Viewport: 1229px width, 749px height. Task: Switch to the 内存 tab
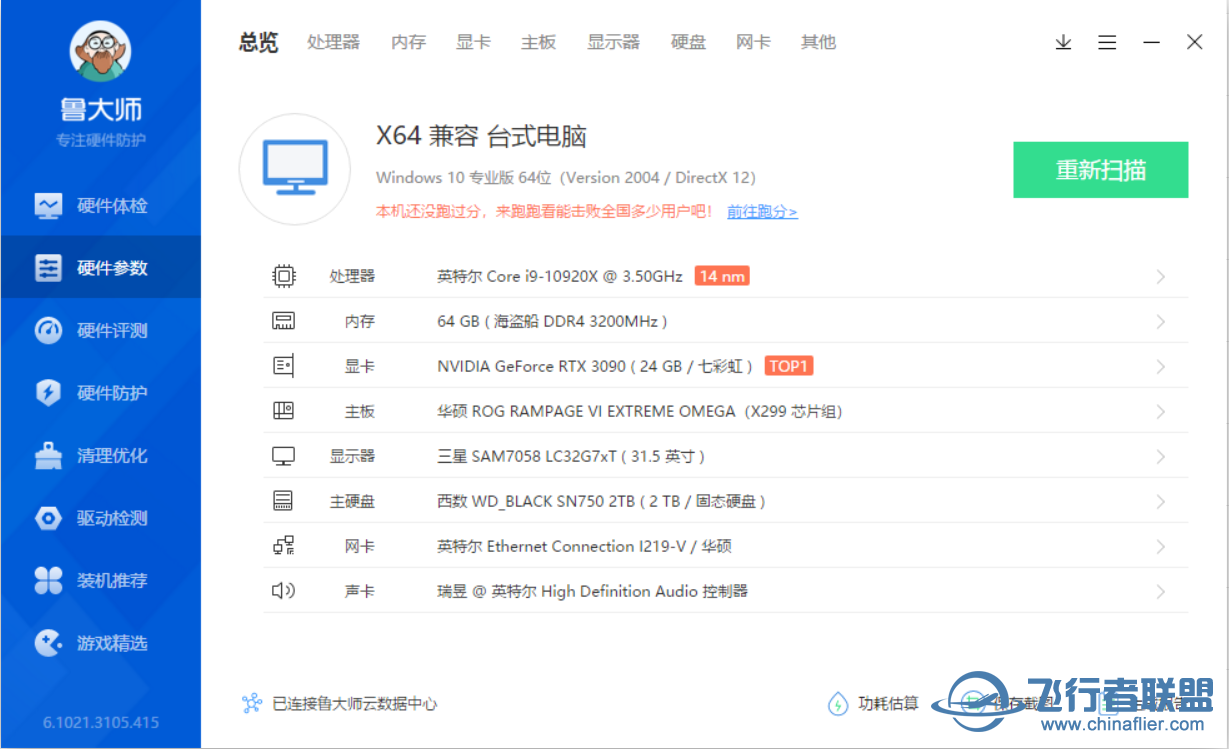click(x=408, y=42)
